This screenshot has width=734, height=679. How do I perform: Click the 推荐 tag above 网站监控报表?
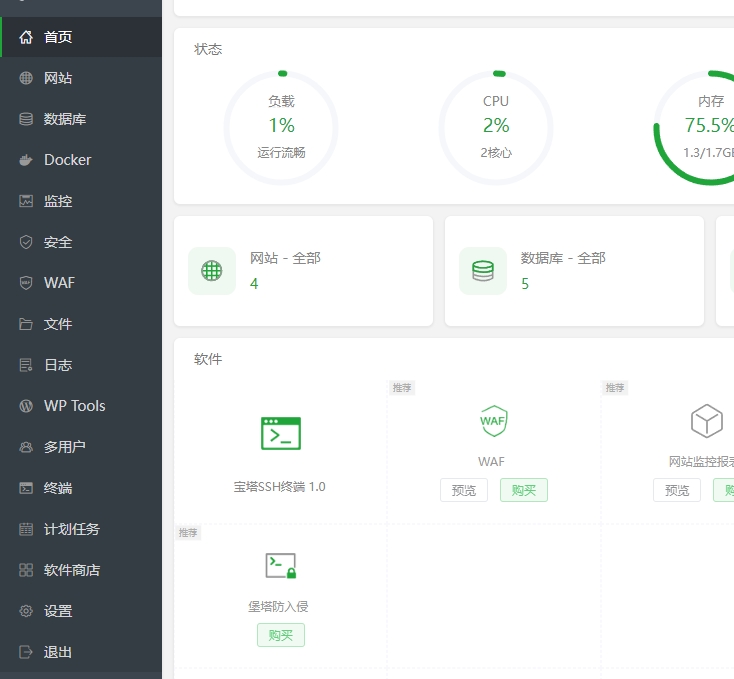tap(615, 387)
